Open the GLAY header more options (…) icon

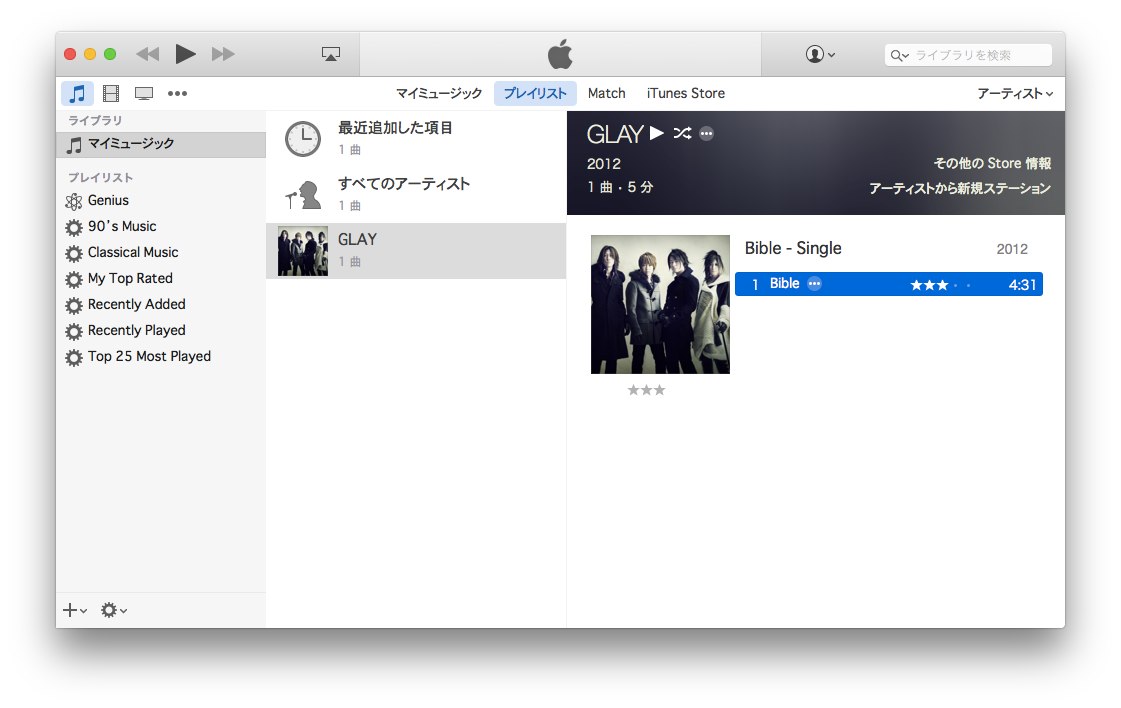coord(706,134)
